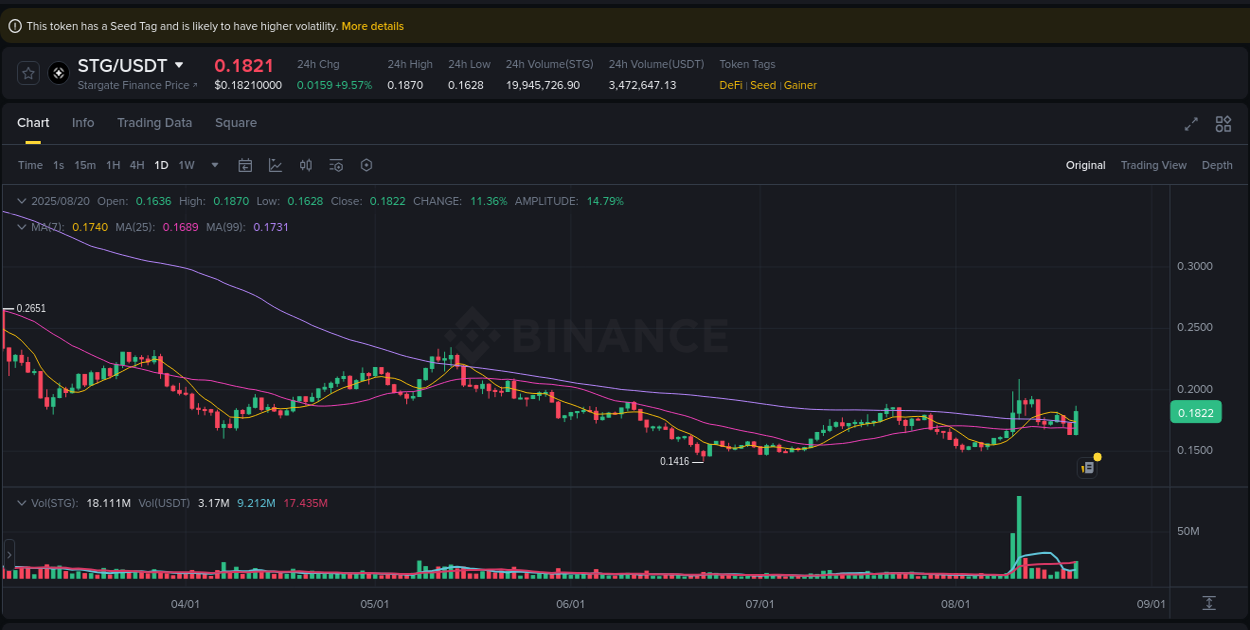Collapse the OHLC info row chevron
This screenshot has height=630, width=1250.
[x=21, y=201]
